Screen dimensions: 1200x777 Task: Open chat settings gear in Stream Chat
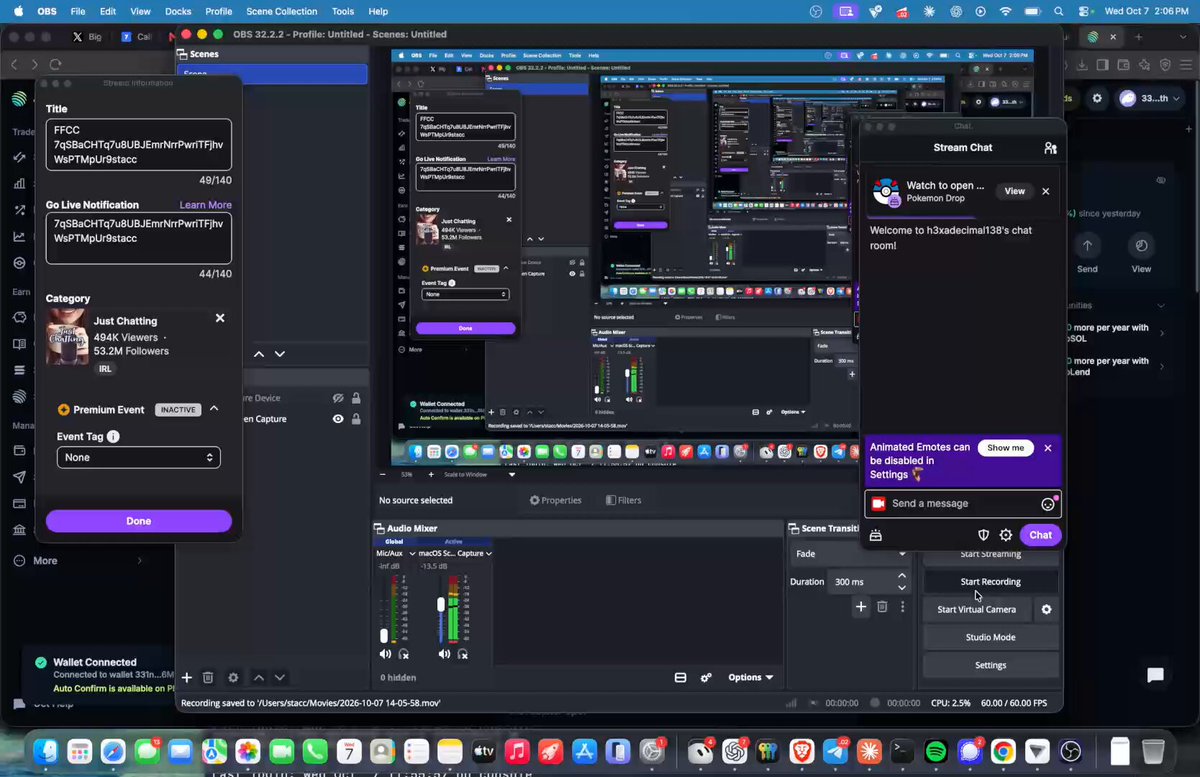coord(1006,535)
